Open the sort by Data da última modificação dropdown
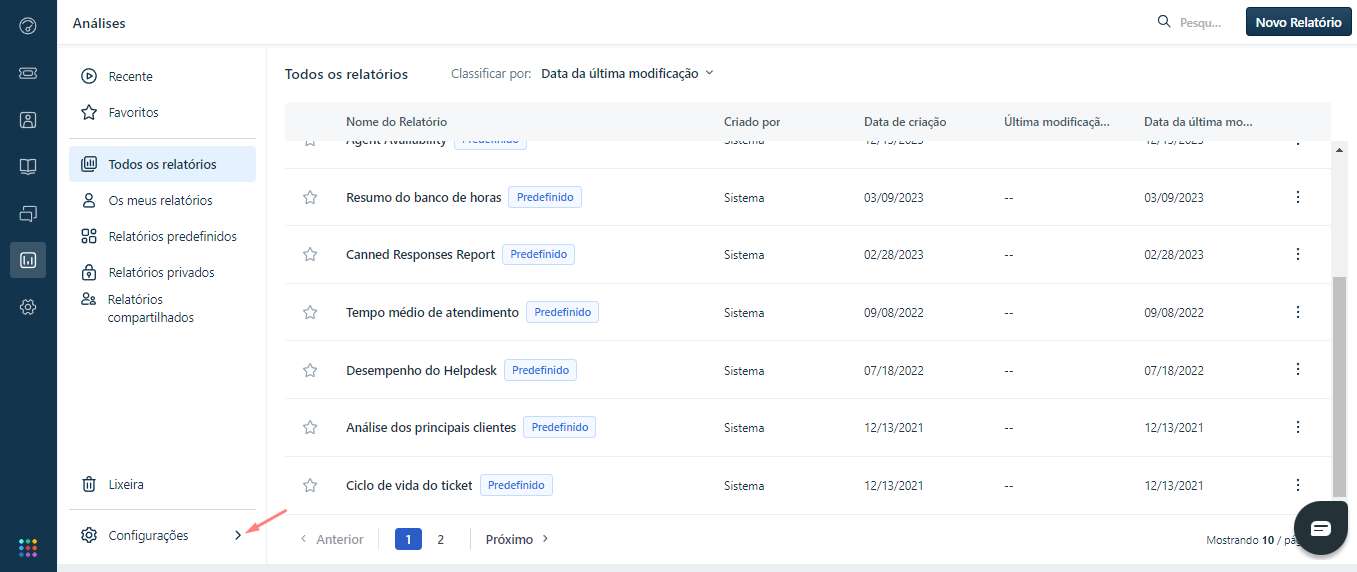 627,73
